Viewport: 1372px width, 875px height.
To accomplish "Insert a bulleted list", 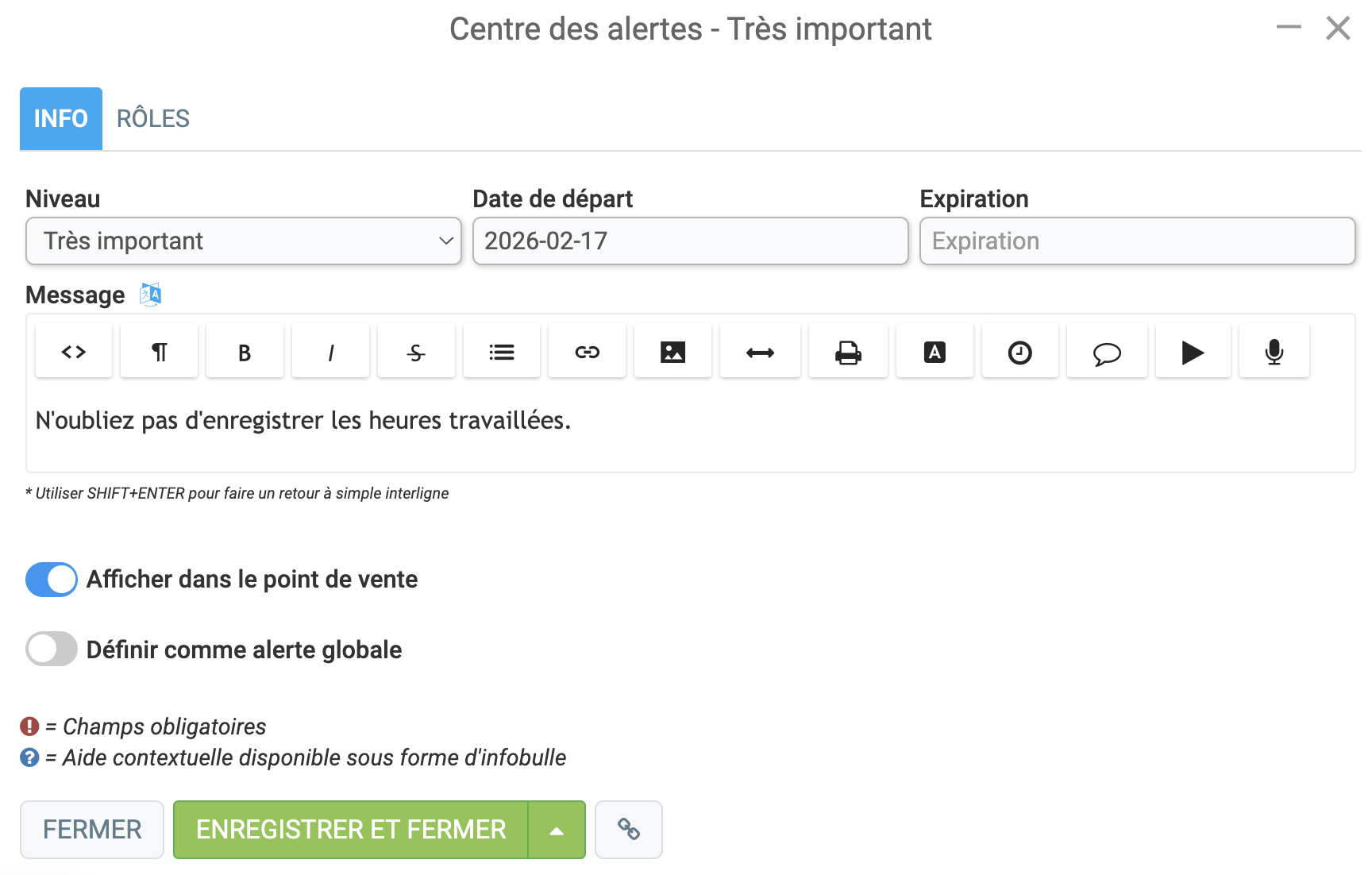I will (x=502, y=352).
